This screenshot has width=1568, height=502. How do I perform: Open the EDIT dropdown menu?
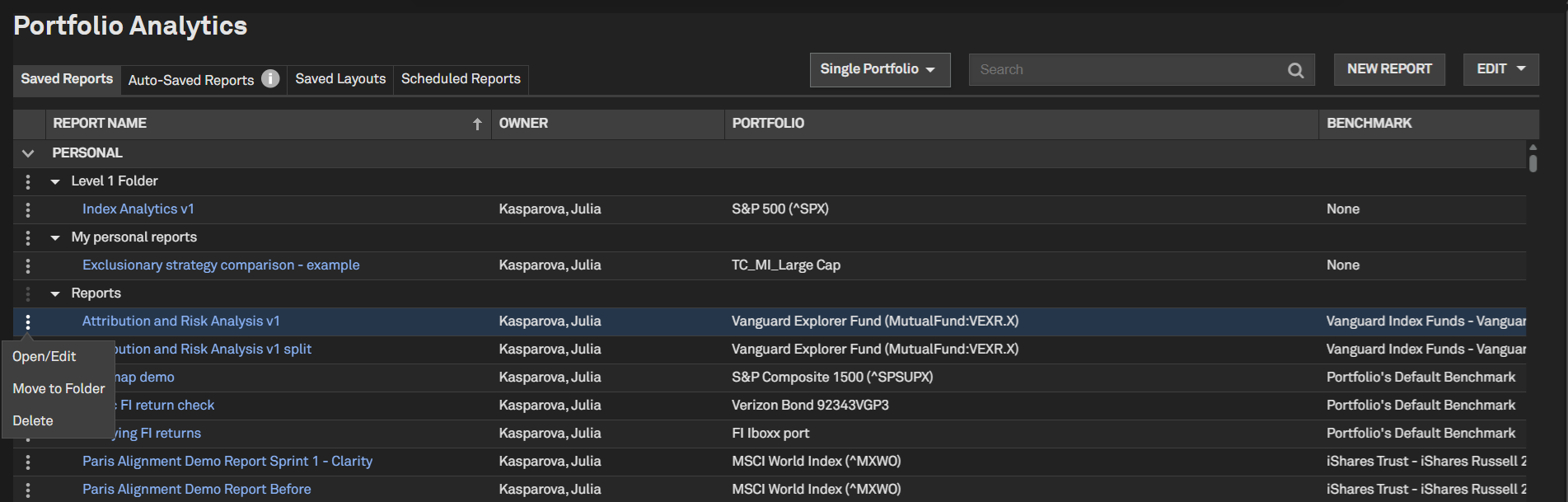[x=1500, y=69]
